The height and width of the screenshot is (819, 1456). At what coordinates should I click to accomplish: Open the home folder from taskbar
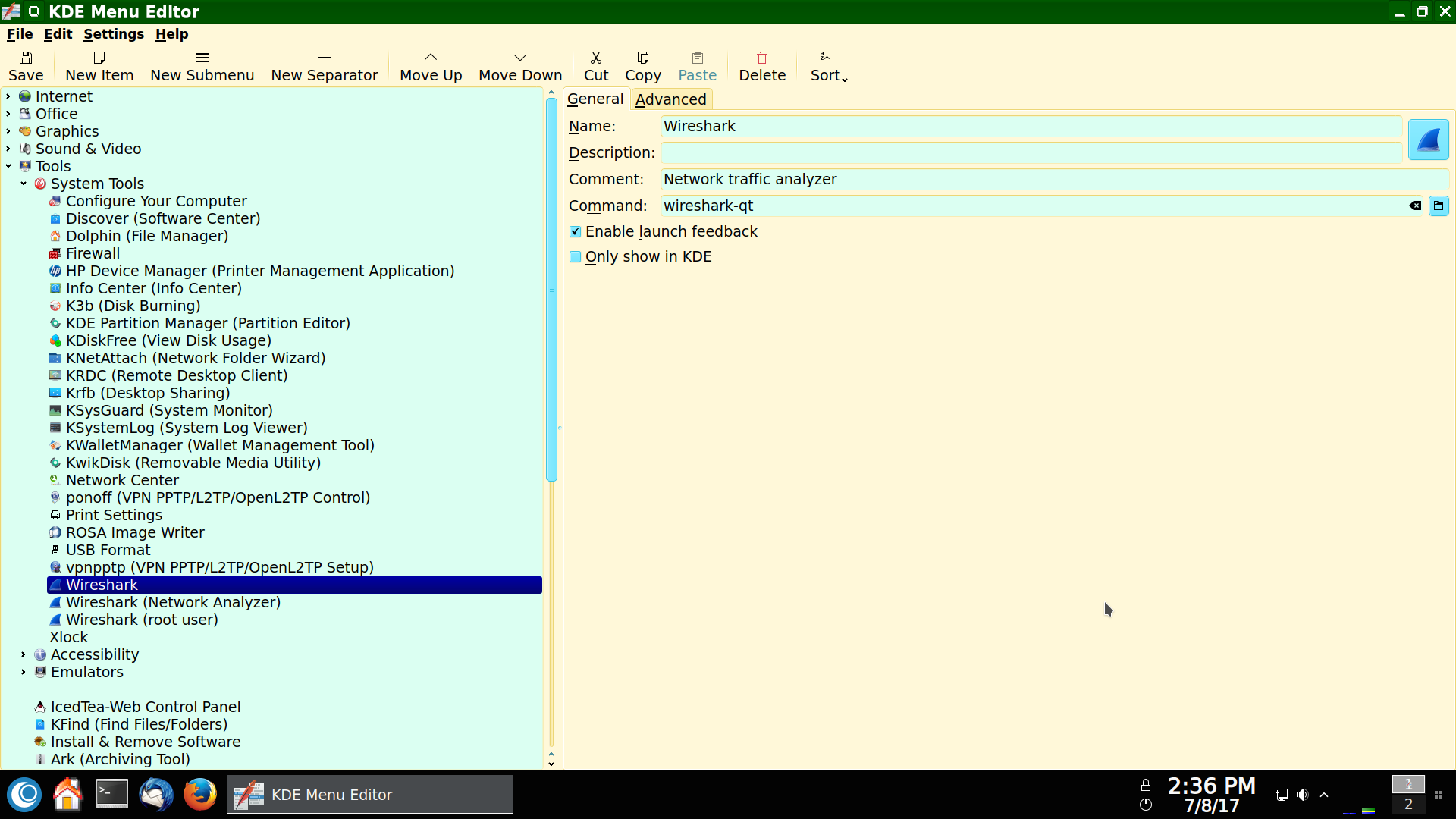67,795
